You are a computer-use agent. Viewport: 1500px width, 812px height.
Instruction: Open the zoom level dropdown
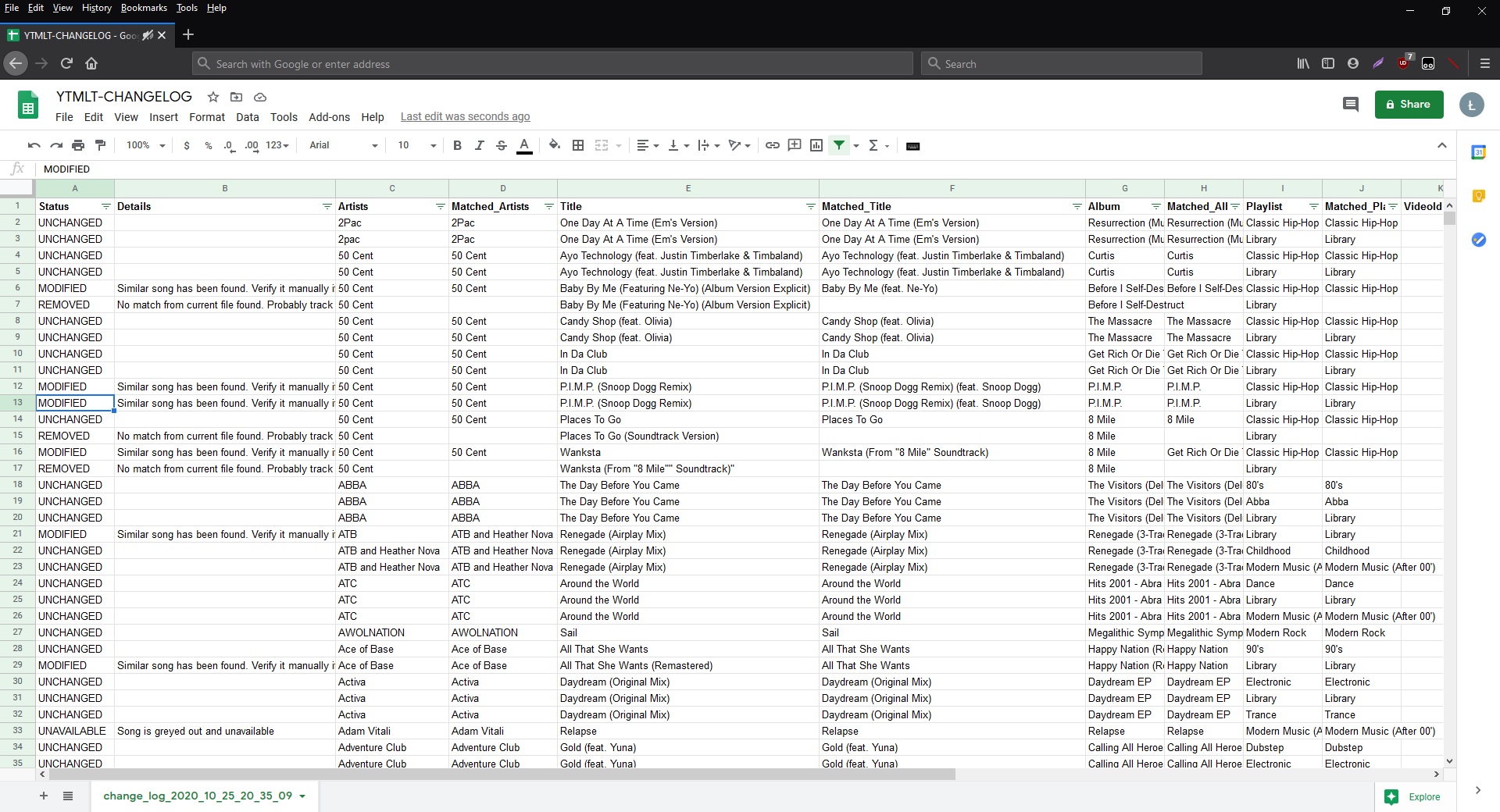tap(145, 145)
